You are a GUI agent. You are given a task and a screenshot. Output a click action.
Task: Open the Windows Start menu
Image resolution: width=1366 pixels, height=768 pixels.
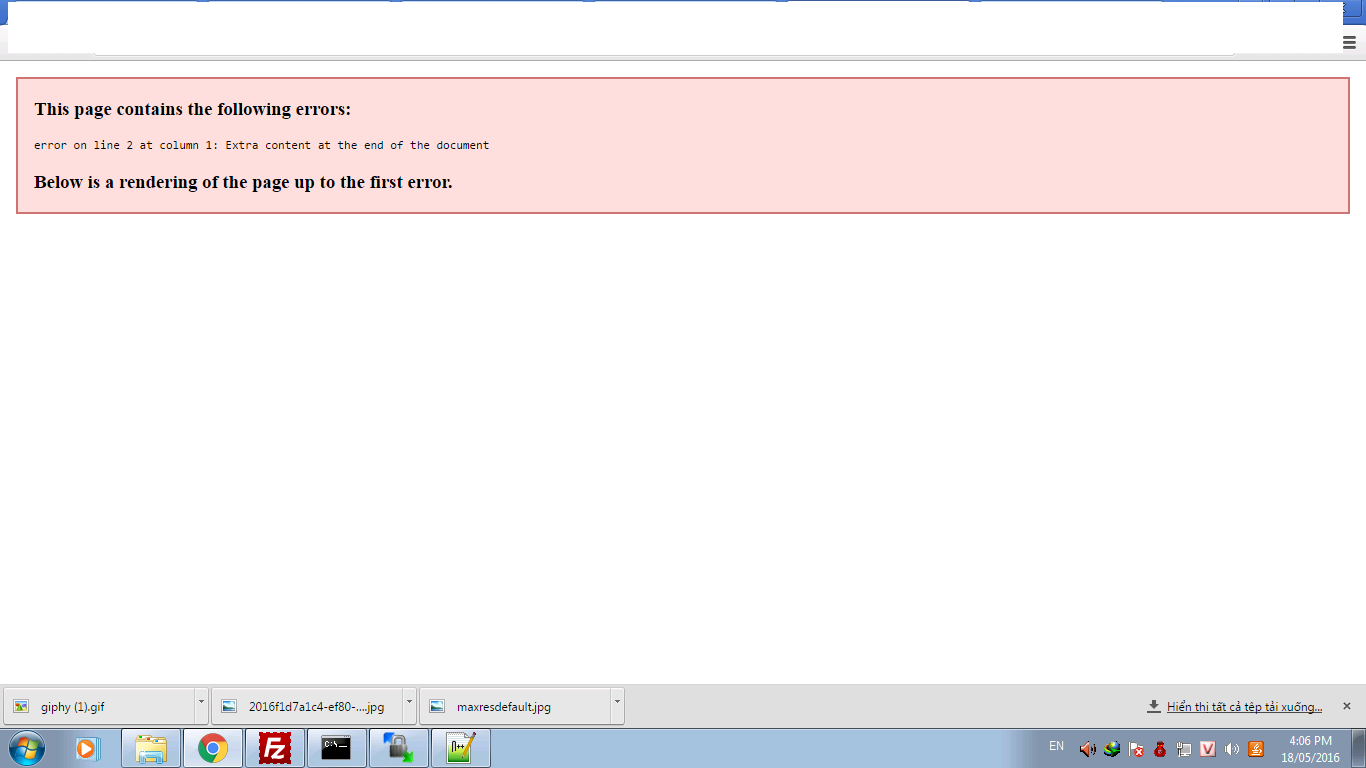pyautogui.click(x=26, y=748)
